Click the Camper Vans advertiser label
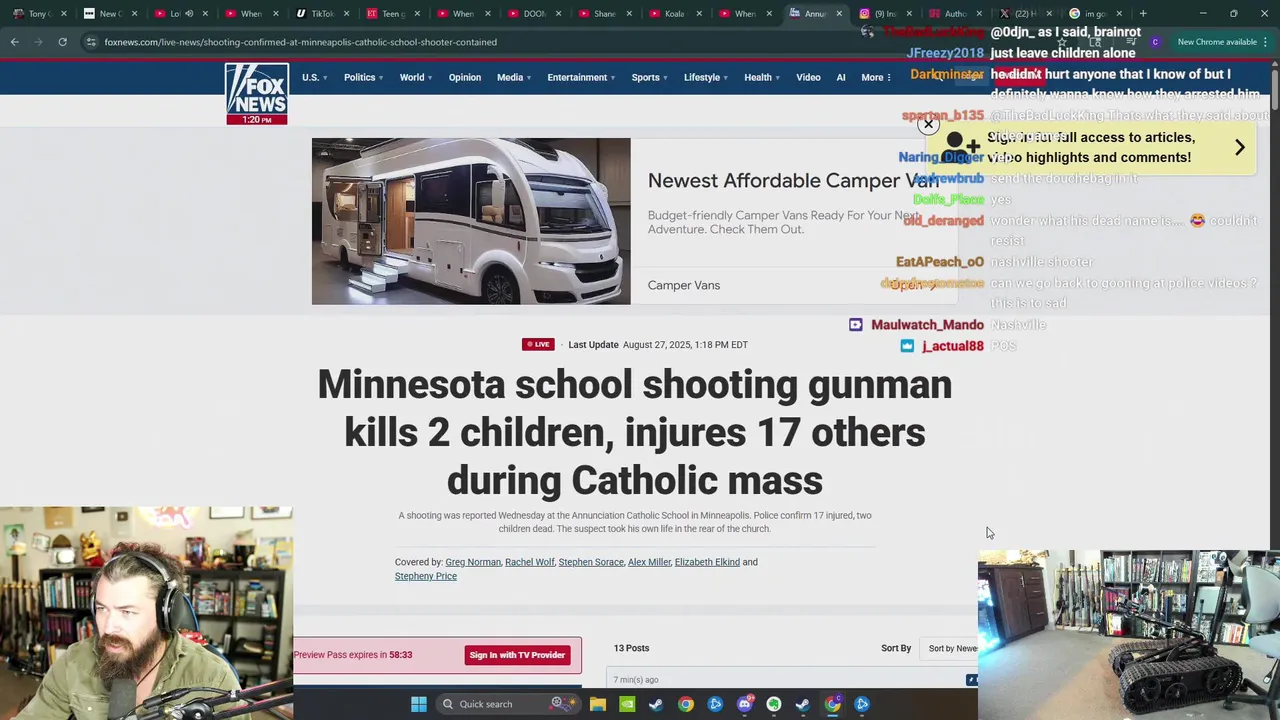This screenshot has height=720, width=1280. click(684, 285)
